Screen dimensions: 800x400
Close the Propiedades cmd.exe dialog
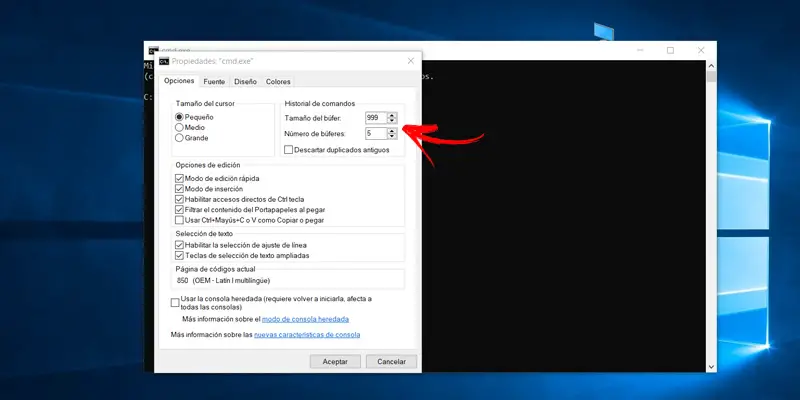pos(411,61)
